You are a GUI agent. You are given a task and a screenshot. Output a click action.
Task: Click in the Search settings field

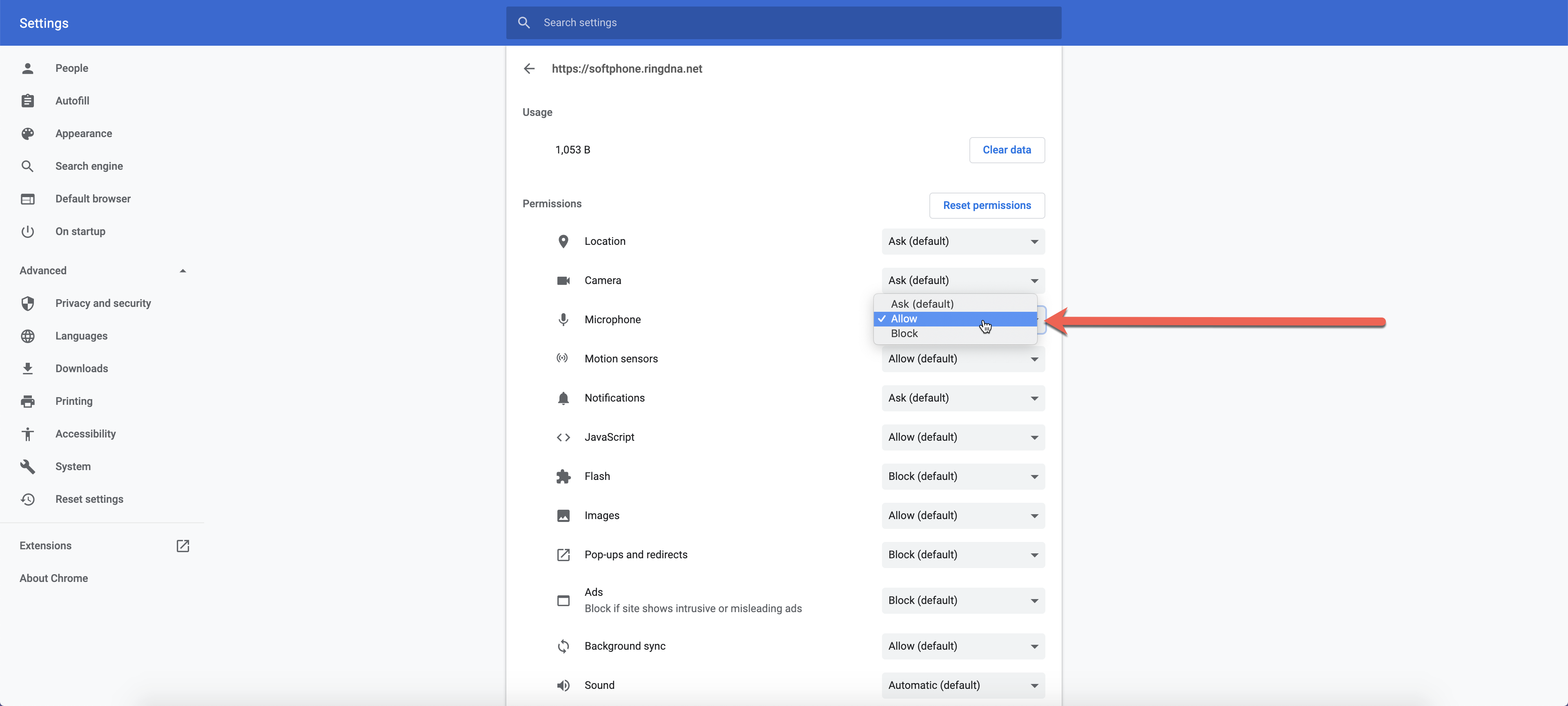coord(791,22)
